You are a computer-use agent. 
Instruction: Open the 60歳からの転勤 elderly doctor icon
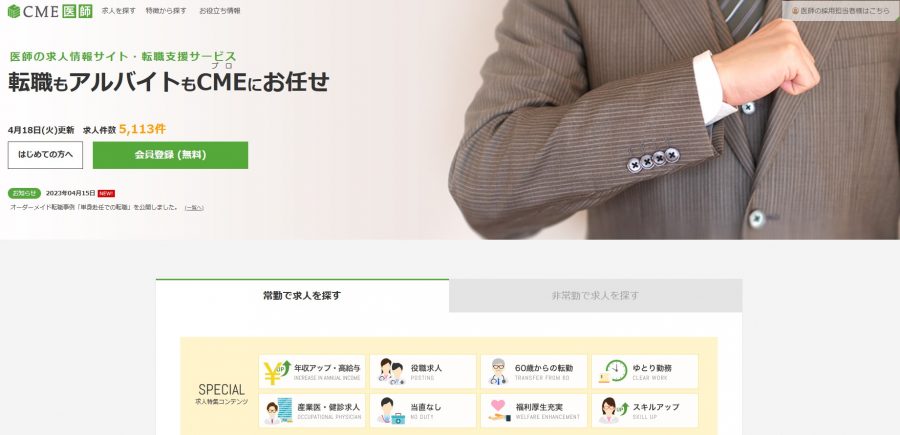point(534,371)
